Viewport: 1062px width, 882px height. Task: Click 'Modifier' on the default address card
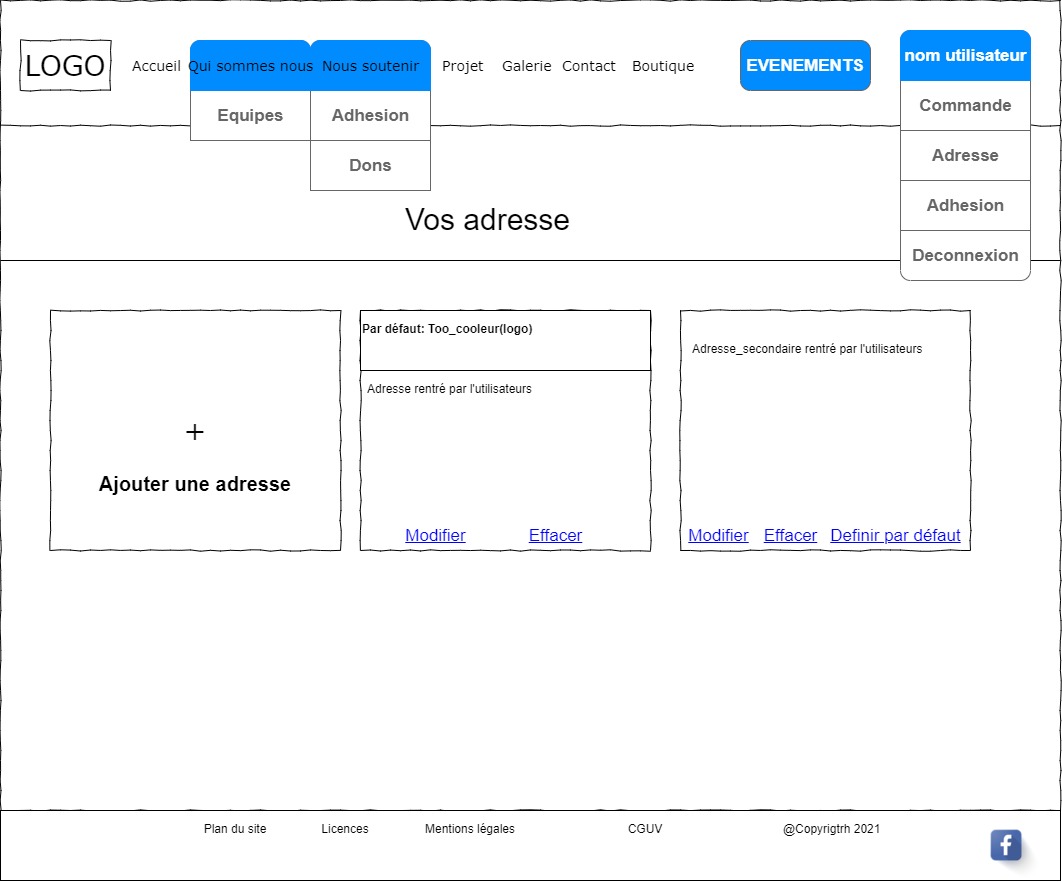[435, 536]
